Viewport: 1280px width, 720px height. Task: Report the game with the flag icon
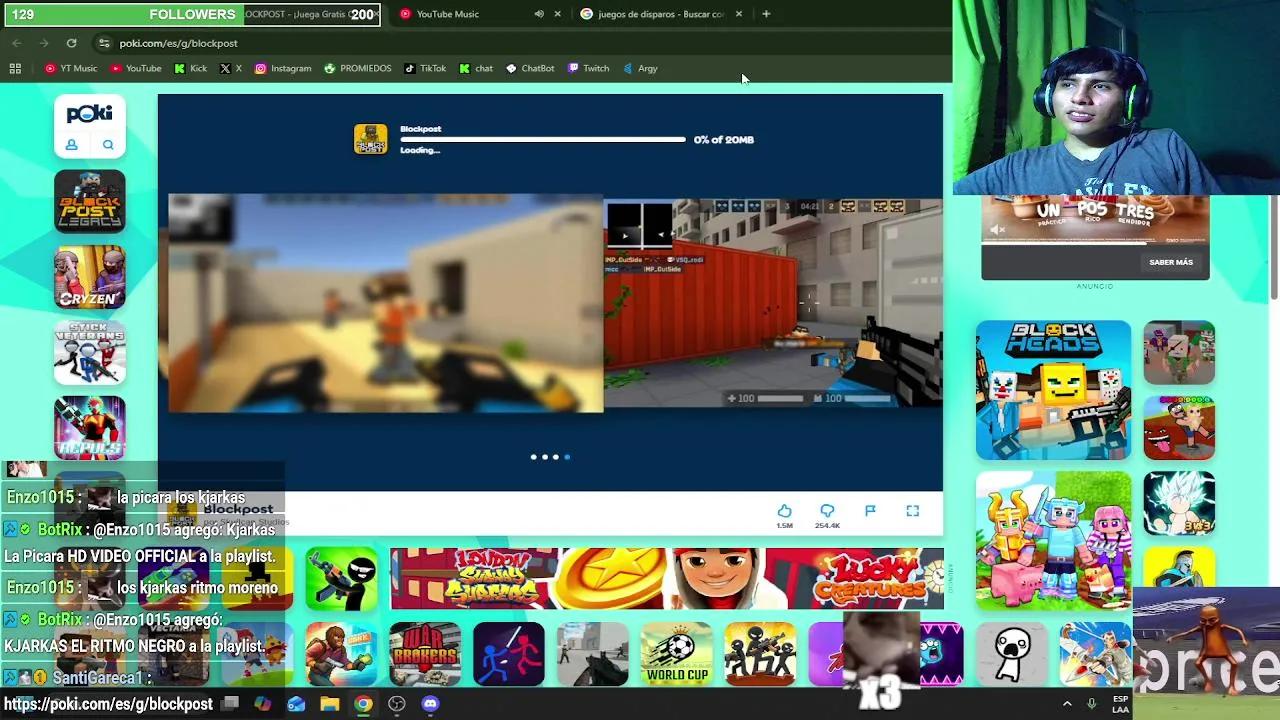[870, 511]
